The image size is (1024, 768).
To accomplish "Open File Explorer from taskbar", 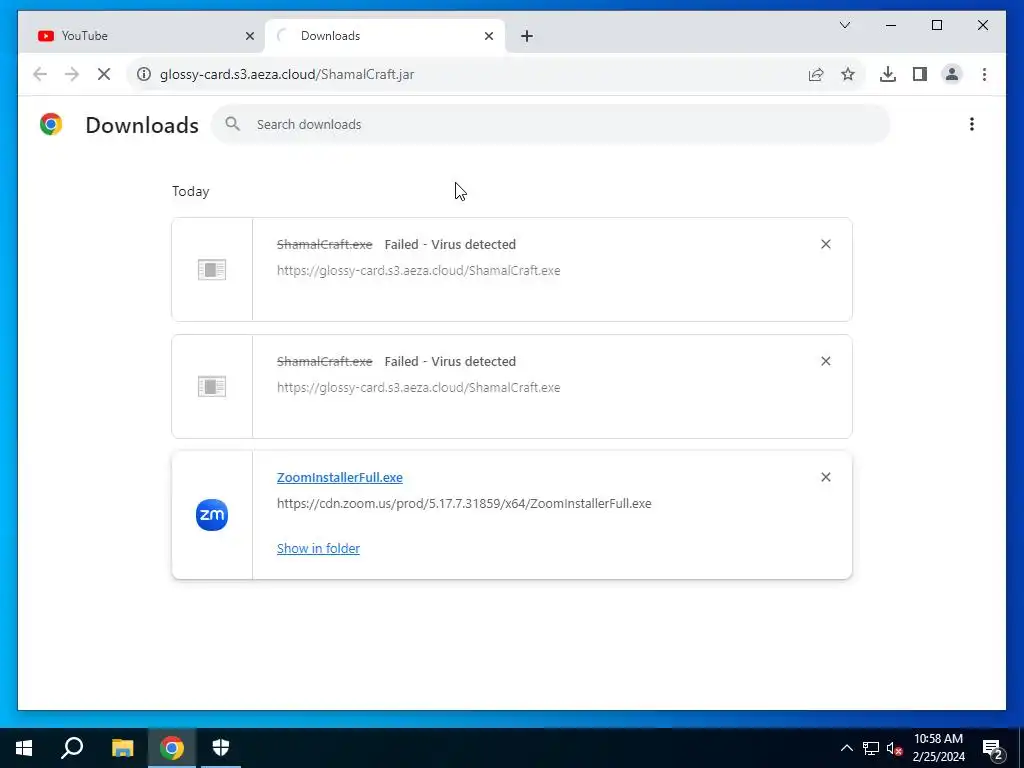I will click(122, 748).
